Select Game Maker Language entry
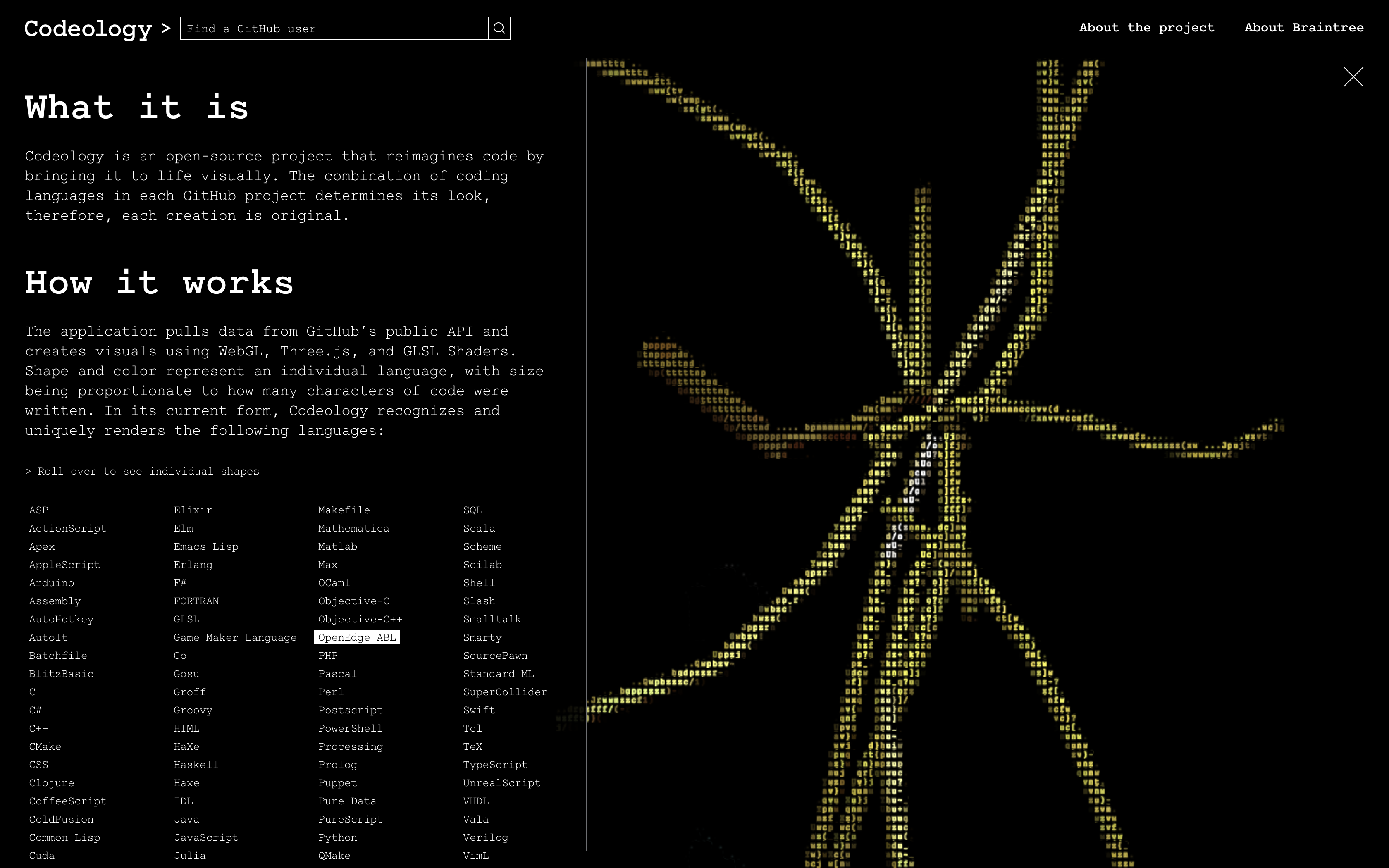The image size is (1389, 868). click(235, 637)
